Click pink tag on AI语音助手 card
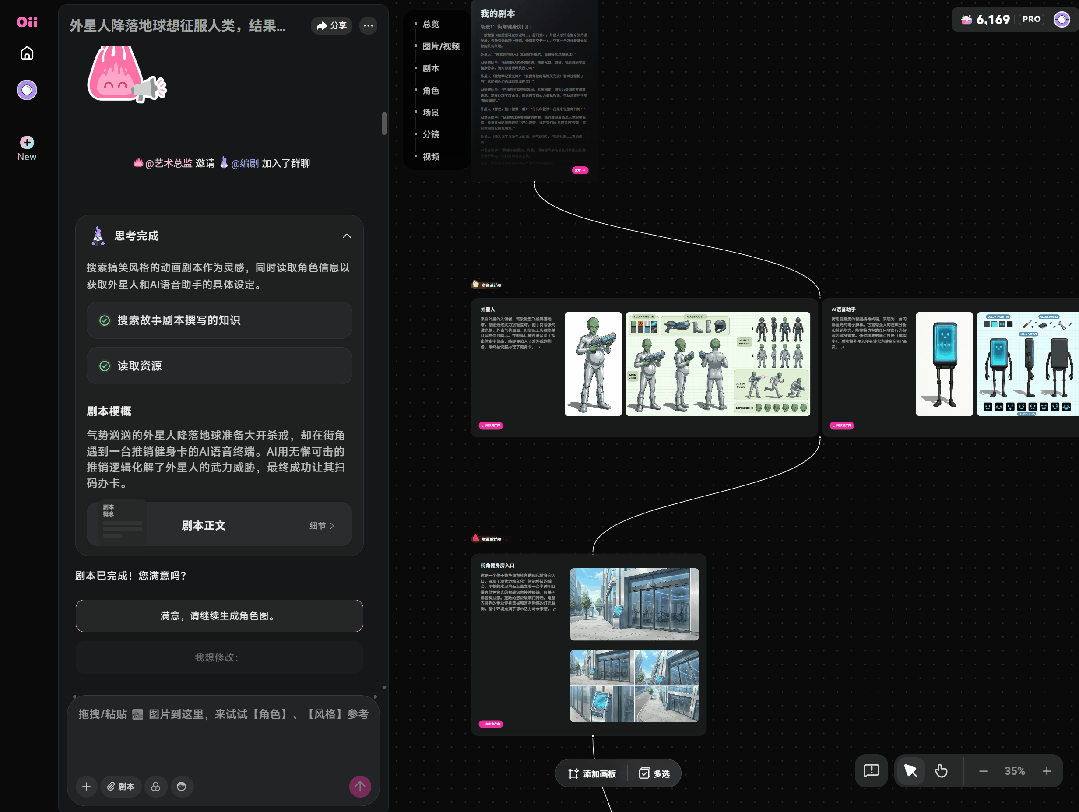 tap(842, 425)
